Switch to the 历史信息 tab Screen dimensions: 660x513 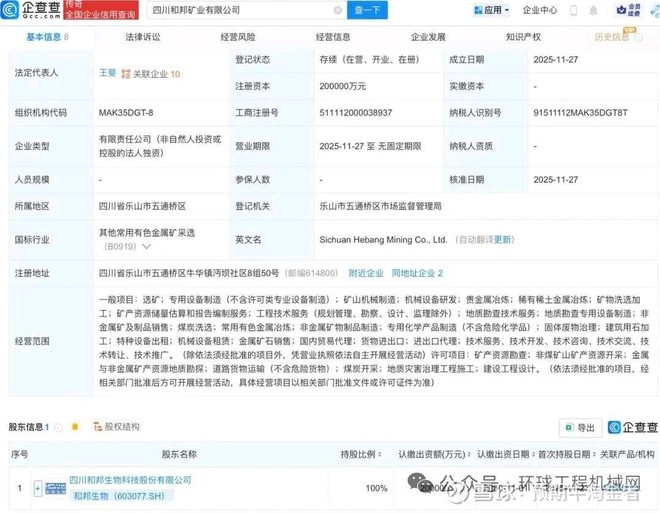tap(612, 37)
